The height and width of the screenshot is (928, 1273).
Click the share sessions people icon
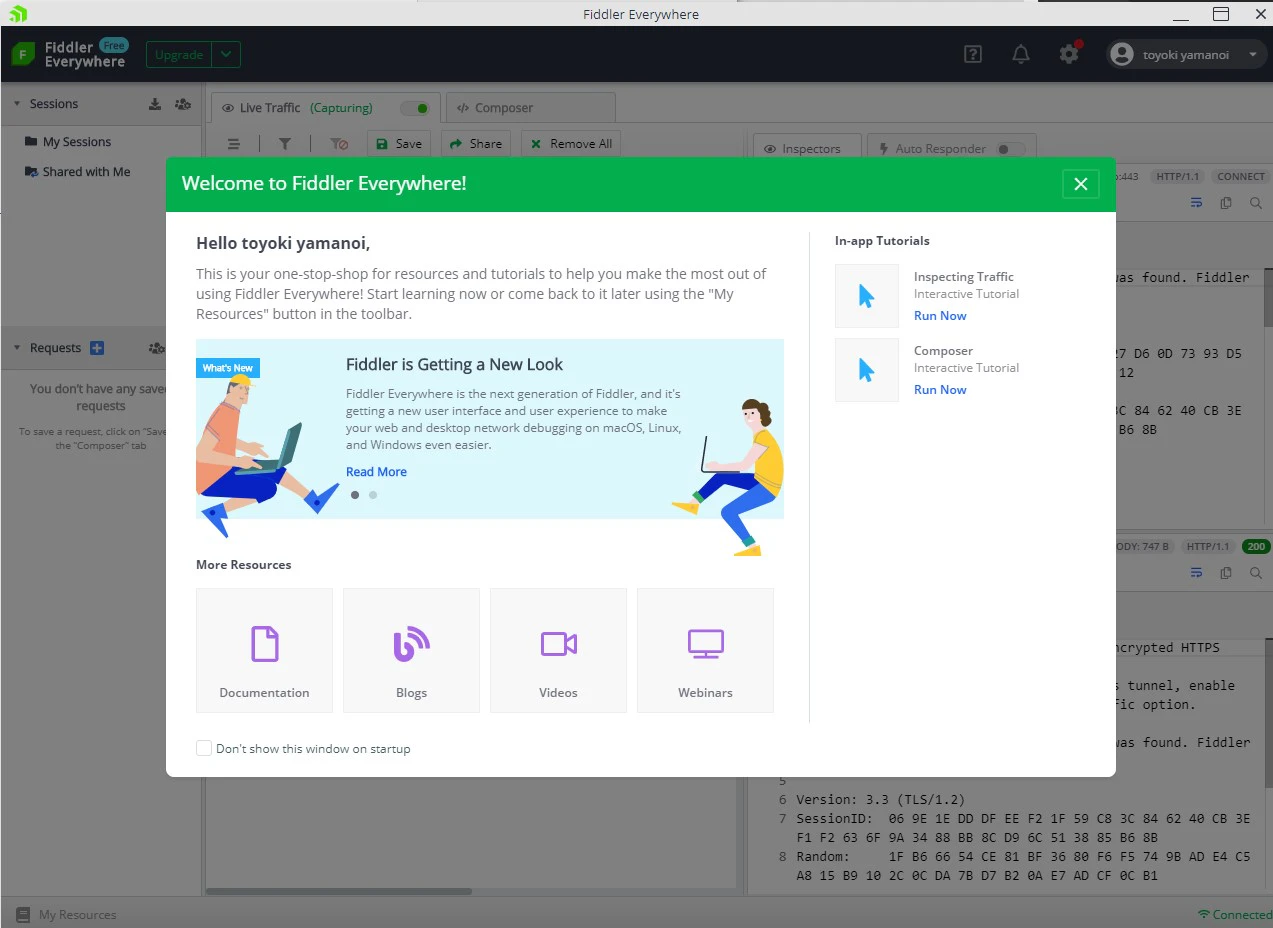[182, 104]
